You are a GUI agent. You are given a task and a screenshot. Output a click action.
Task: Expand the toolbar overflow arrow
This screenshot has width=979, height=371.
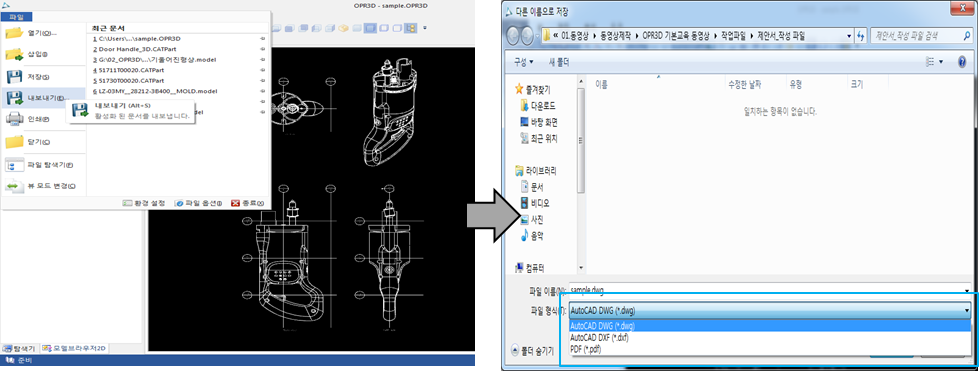(x=425, y=28)
